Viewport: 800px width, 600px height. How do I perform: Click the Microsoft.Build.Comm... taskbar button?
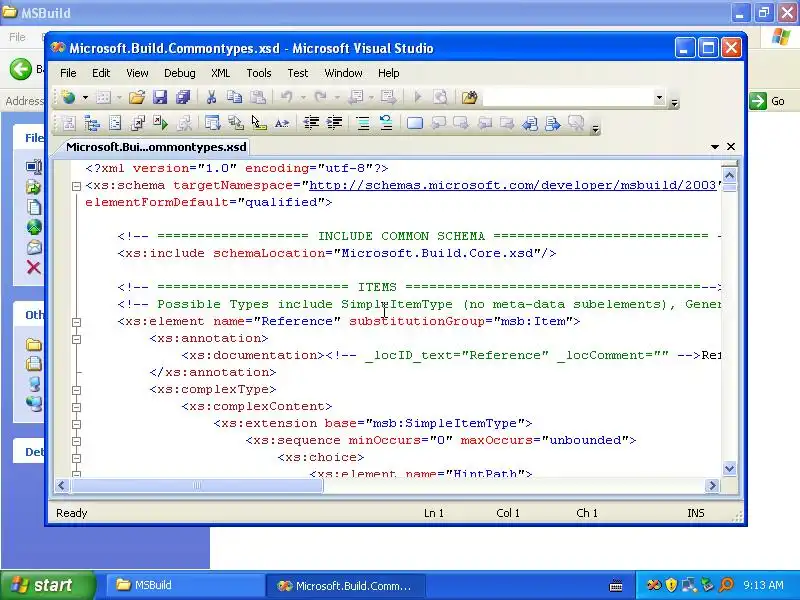pyautogui.click(x=345, y=586)
